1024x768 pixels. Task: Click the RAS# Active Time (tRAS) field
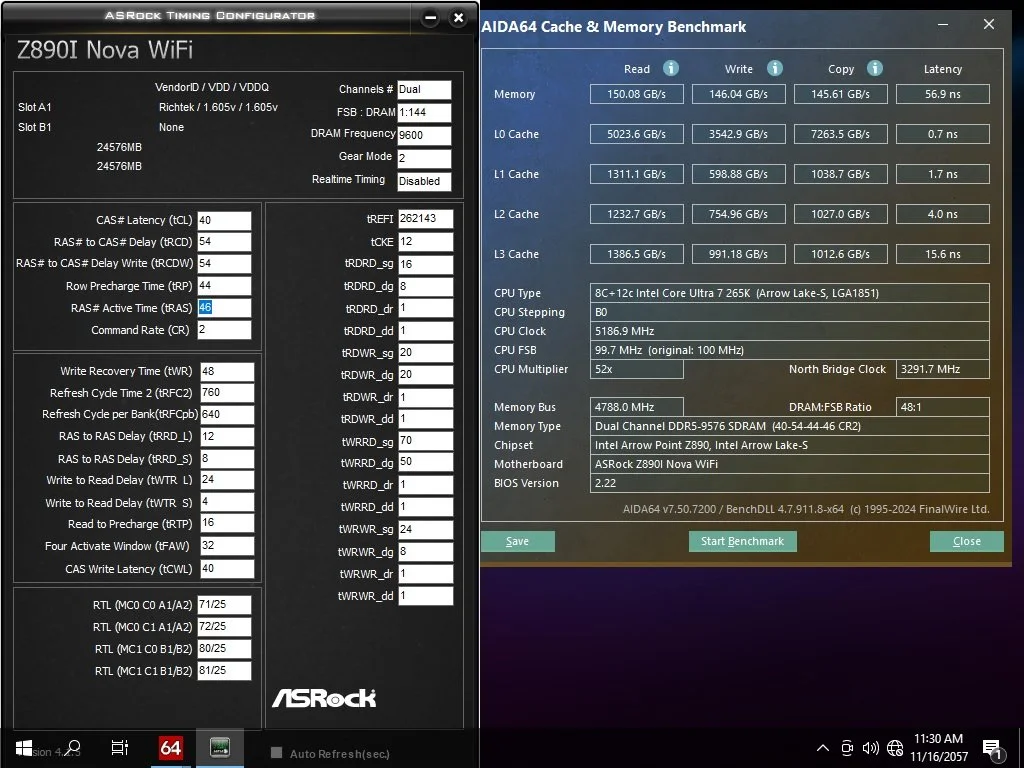pyautogui.click(x=224, y=308)
